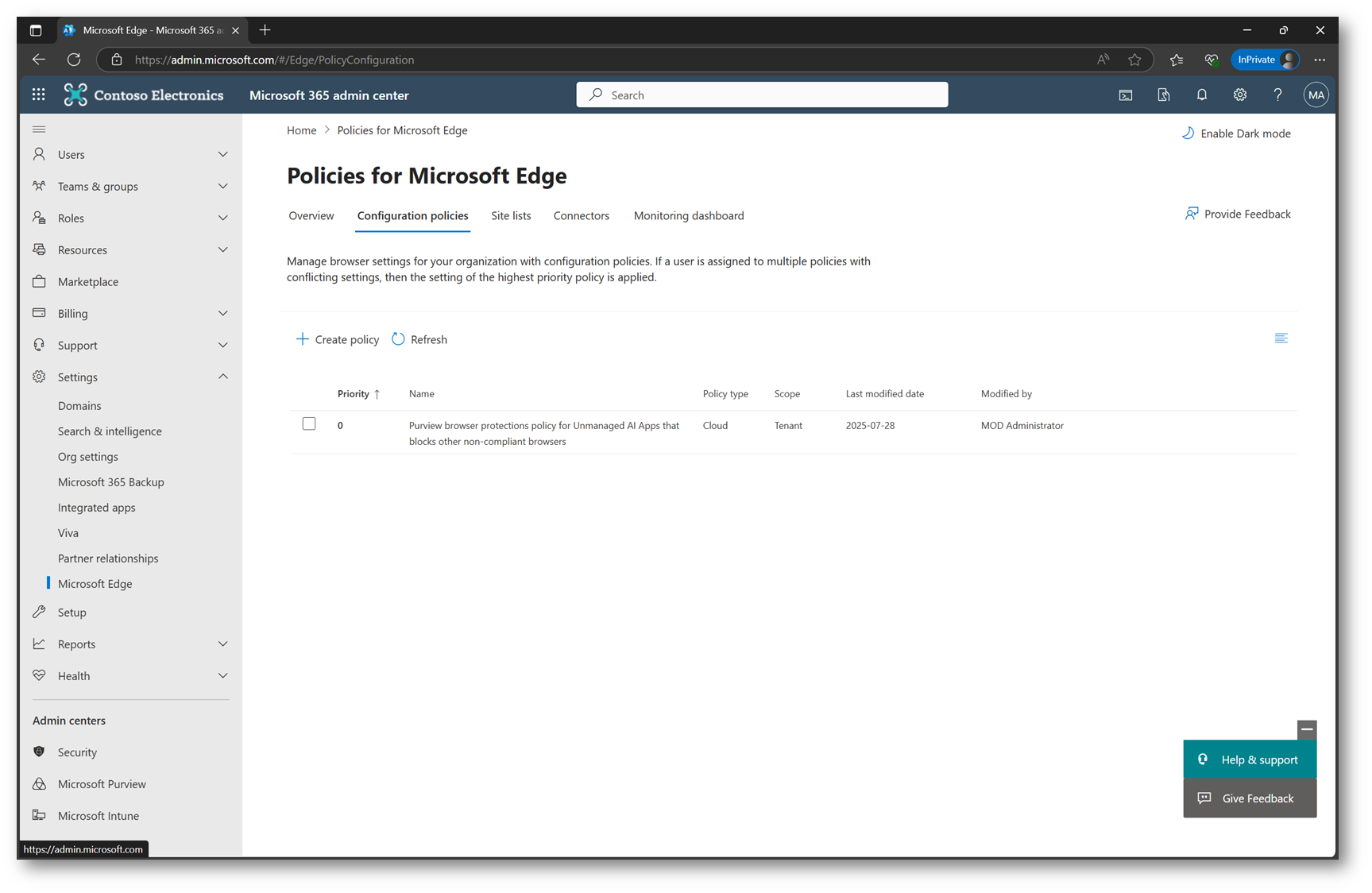Click the Refresh policies button

tap(419, 339)
